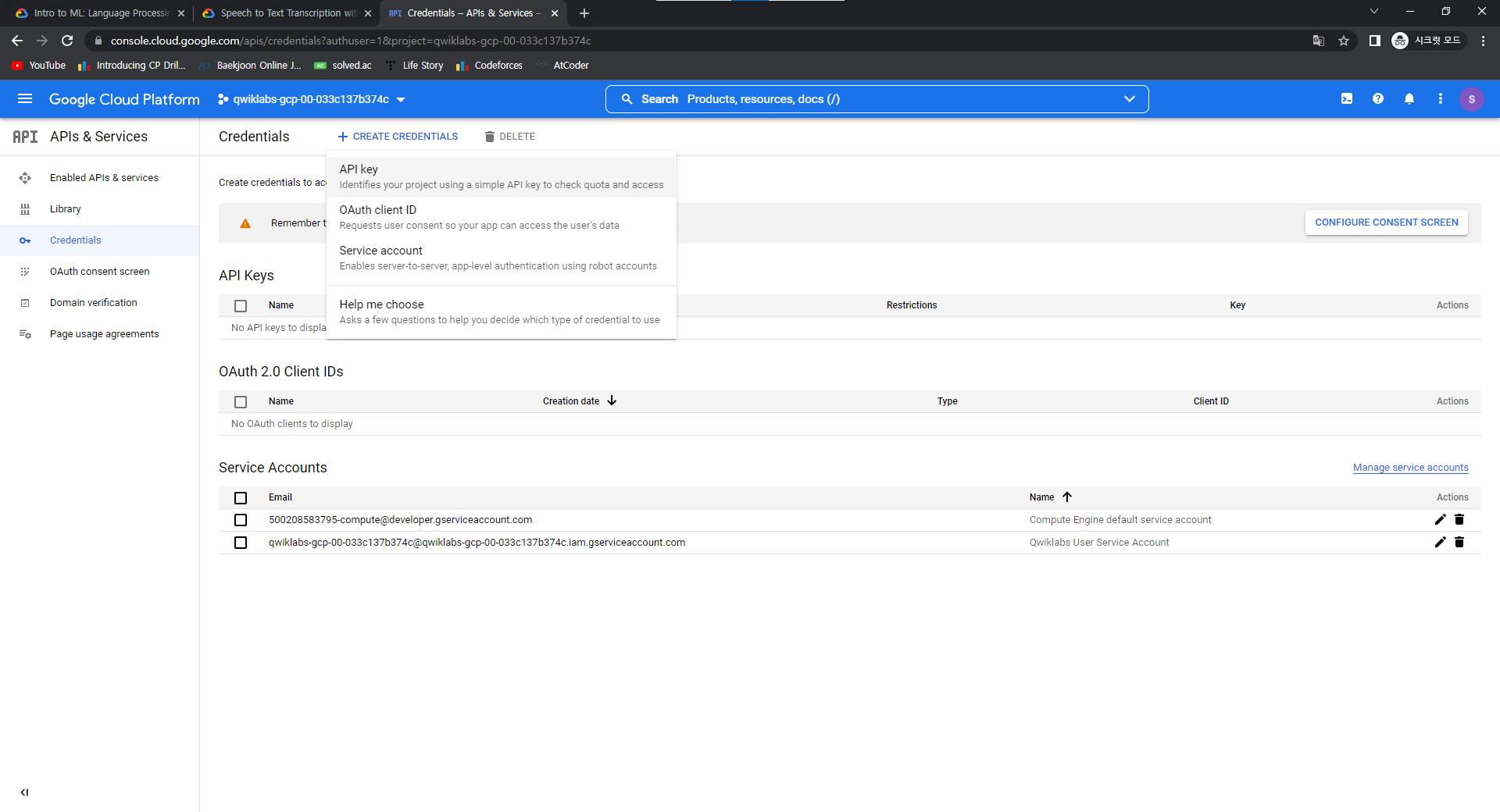
Task: Open the translate page icon in the address bar
Action: point(1319,41)
